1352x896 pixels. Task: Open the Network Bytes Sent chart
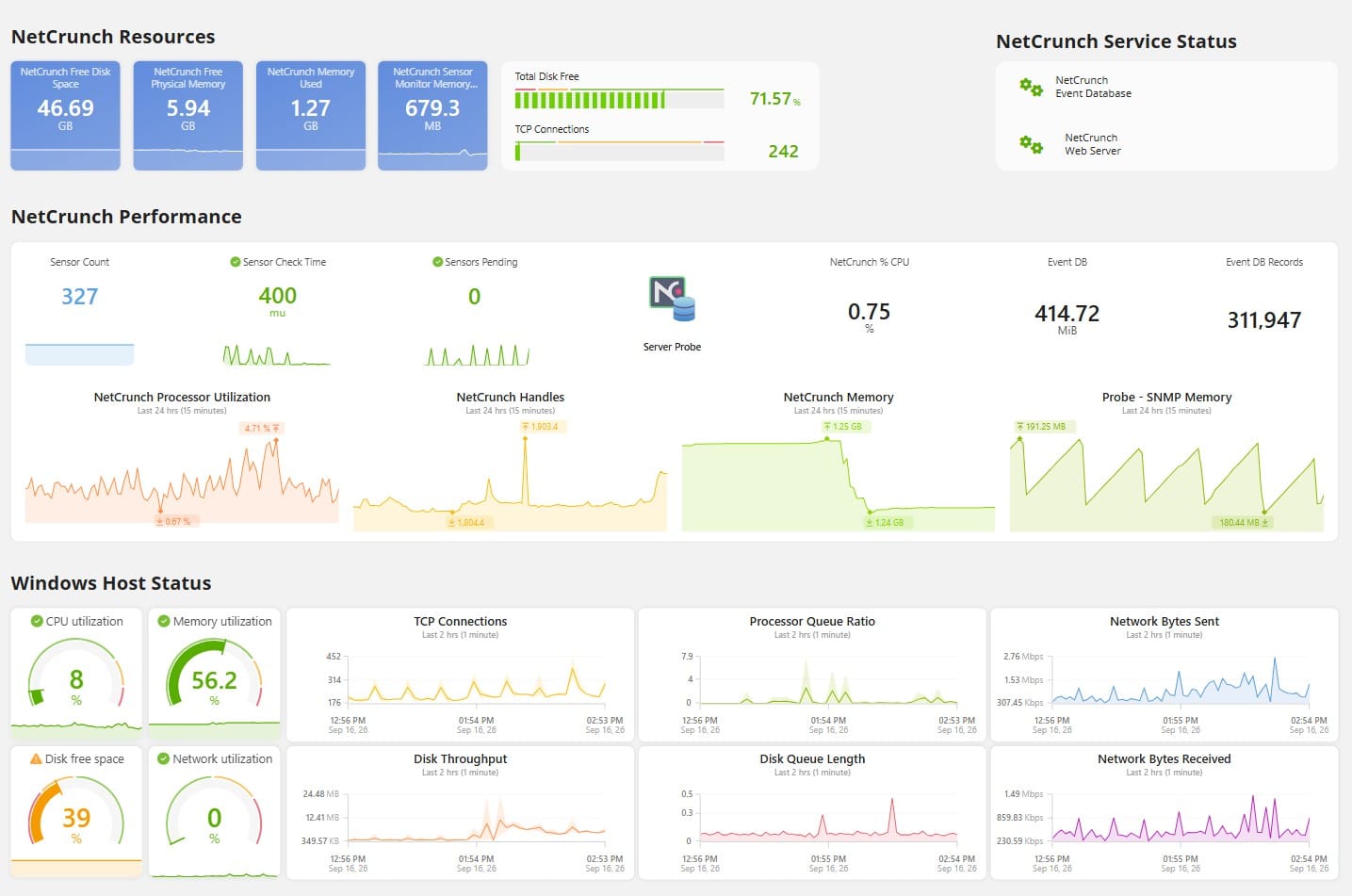1165,675
